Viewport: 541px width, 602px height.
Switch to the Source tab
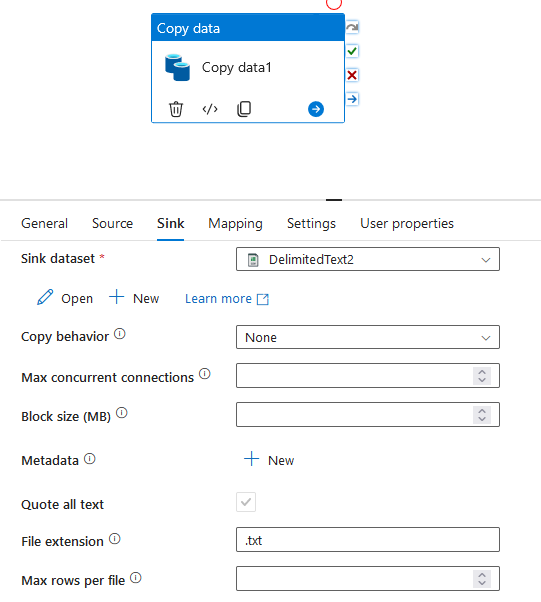(x=113, y=223)
